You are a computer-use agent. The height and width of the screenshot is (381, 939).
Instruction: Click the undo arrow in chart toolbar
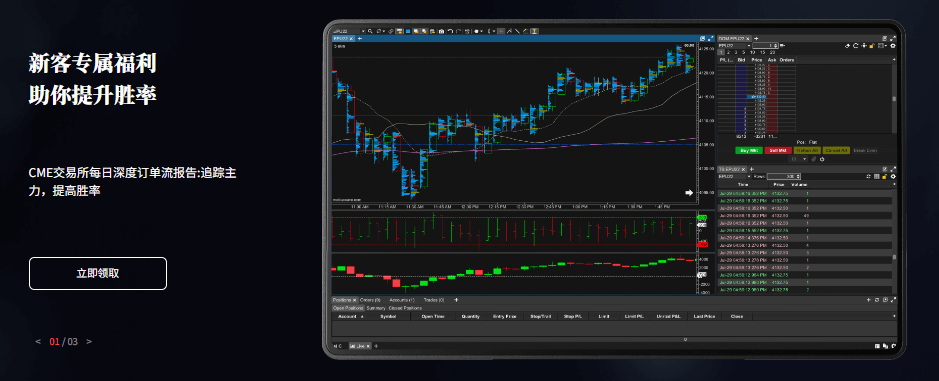450,31
